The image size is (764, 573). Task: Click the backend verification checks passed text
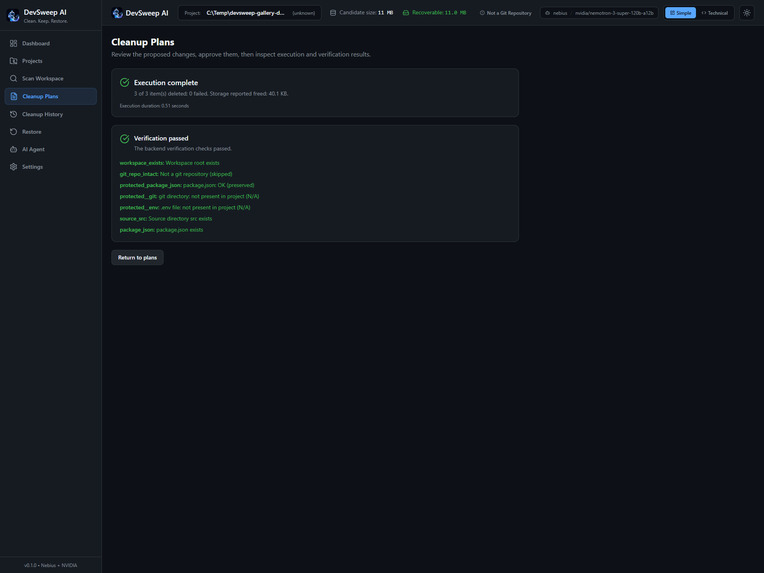tap(183, 149)
